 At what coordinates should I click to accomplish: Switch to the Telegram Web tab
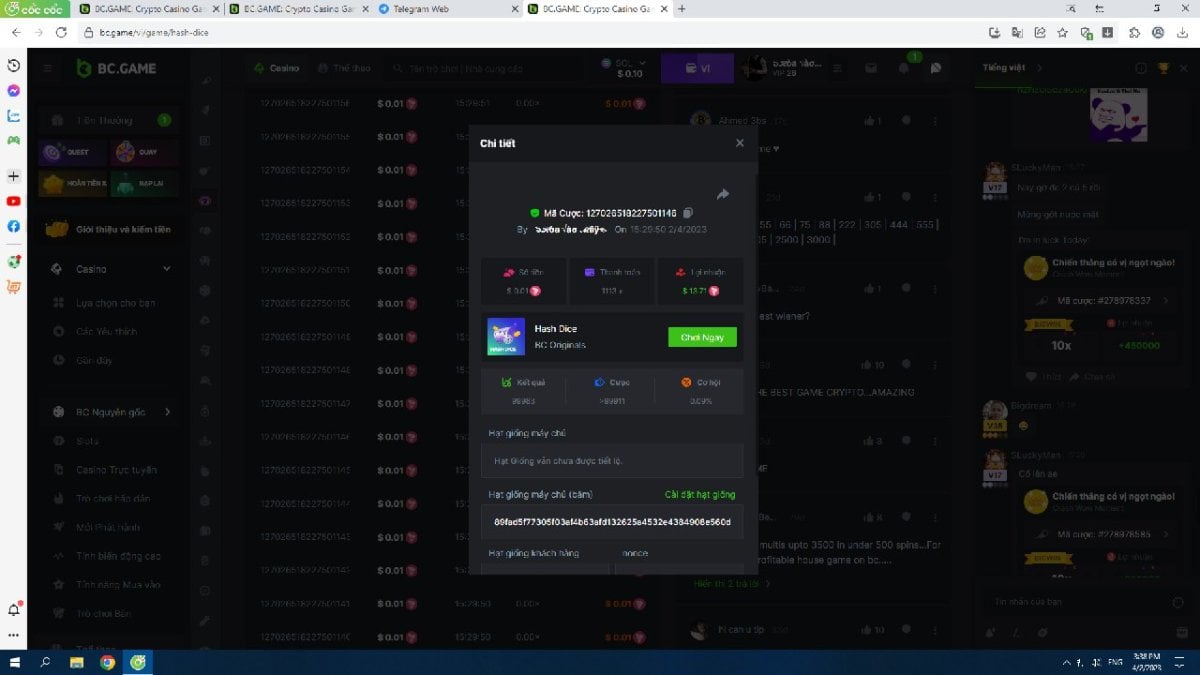[x=445, y=9]
